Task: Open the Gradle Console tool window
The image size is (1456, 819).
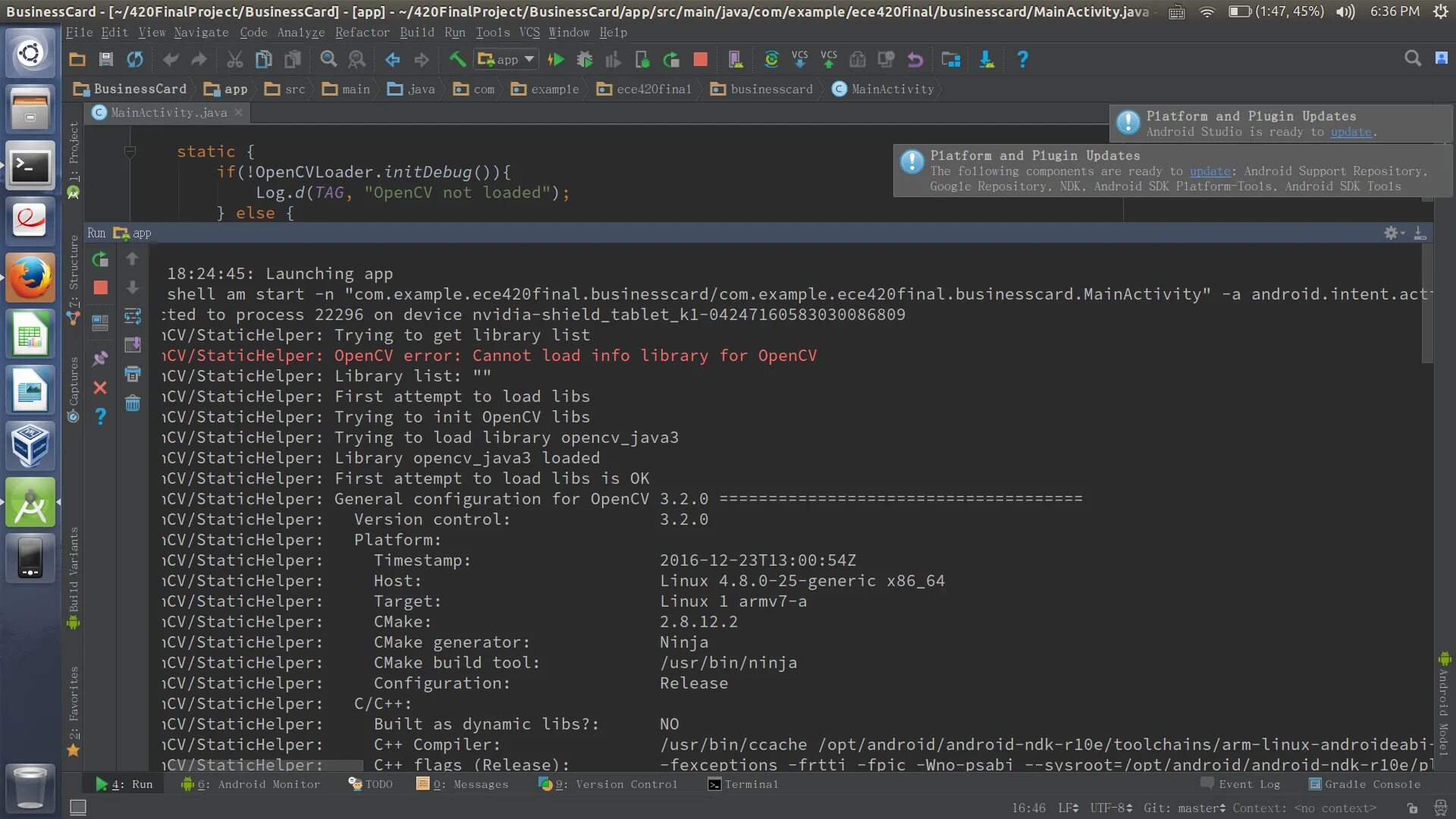Action: [x=1364, y=784]
